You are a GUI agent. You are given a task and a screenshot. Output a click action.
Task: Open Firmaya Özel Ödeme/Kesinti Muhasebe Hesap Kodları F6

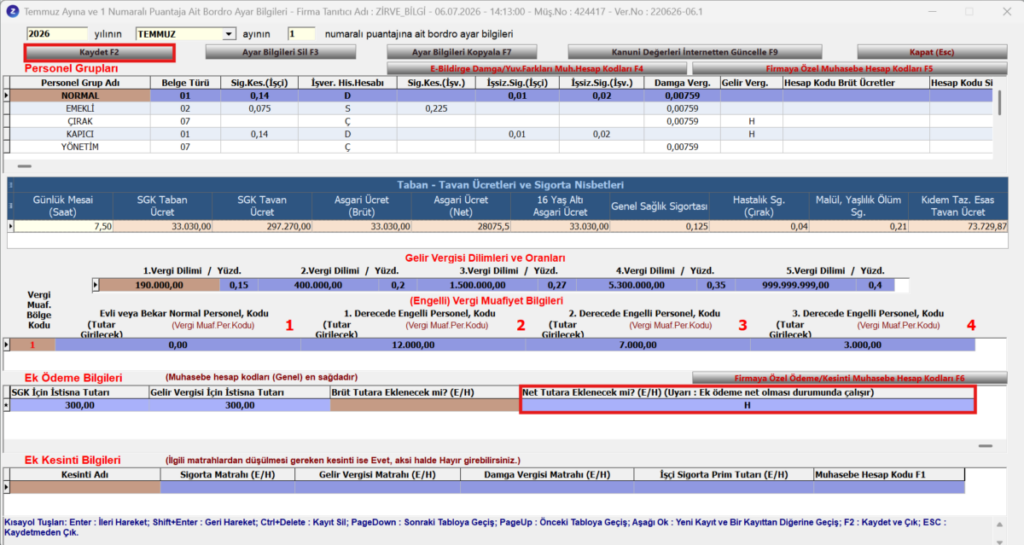849,379
